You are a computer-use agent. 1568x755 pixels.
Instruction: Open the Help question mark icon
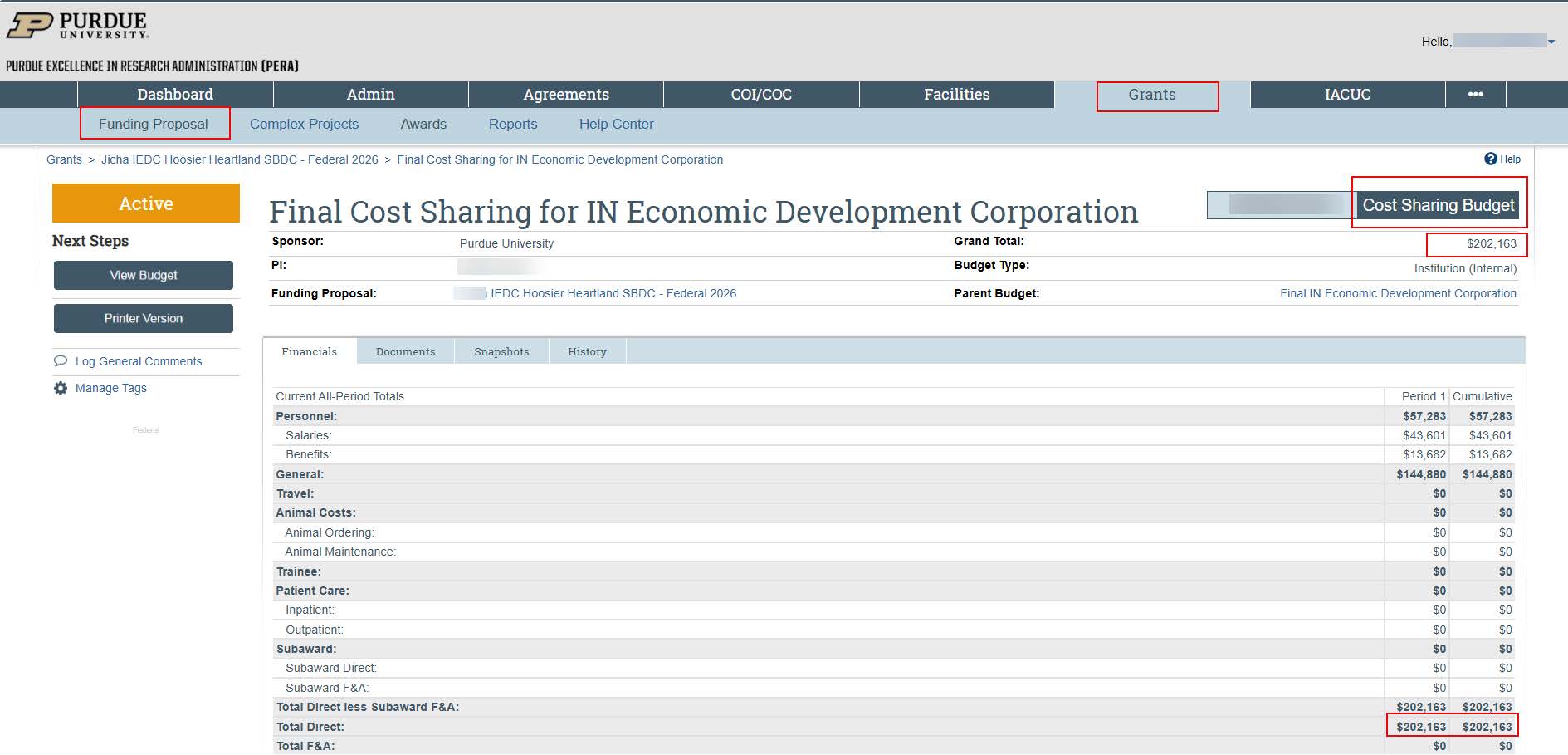(x=1491, y=159)
